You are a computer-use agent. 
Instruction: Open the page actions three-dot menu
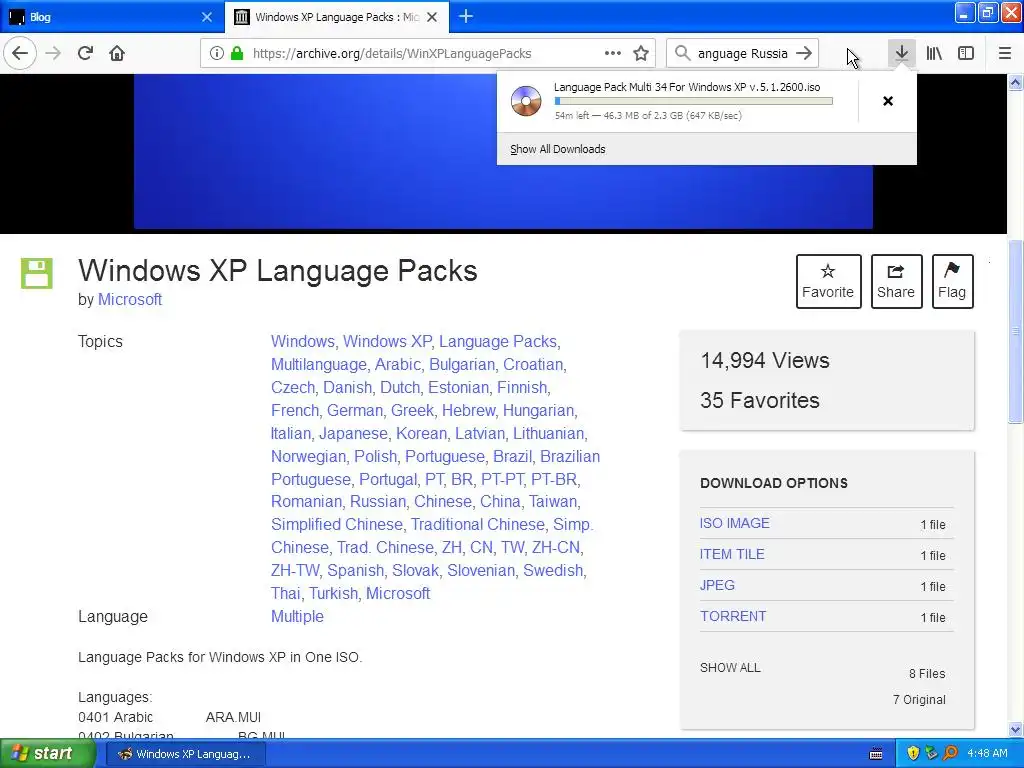(613, 54)
